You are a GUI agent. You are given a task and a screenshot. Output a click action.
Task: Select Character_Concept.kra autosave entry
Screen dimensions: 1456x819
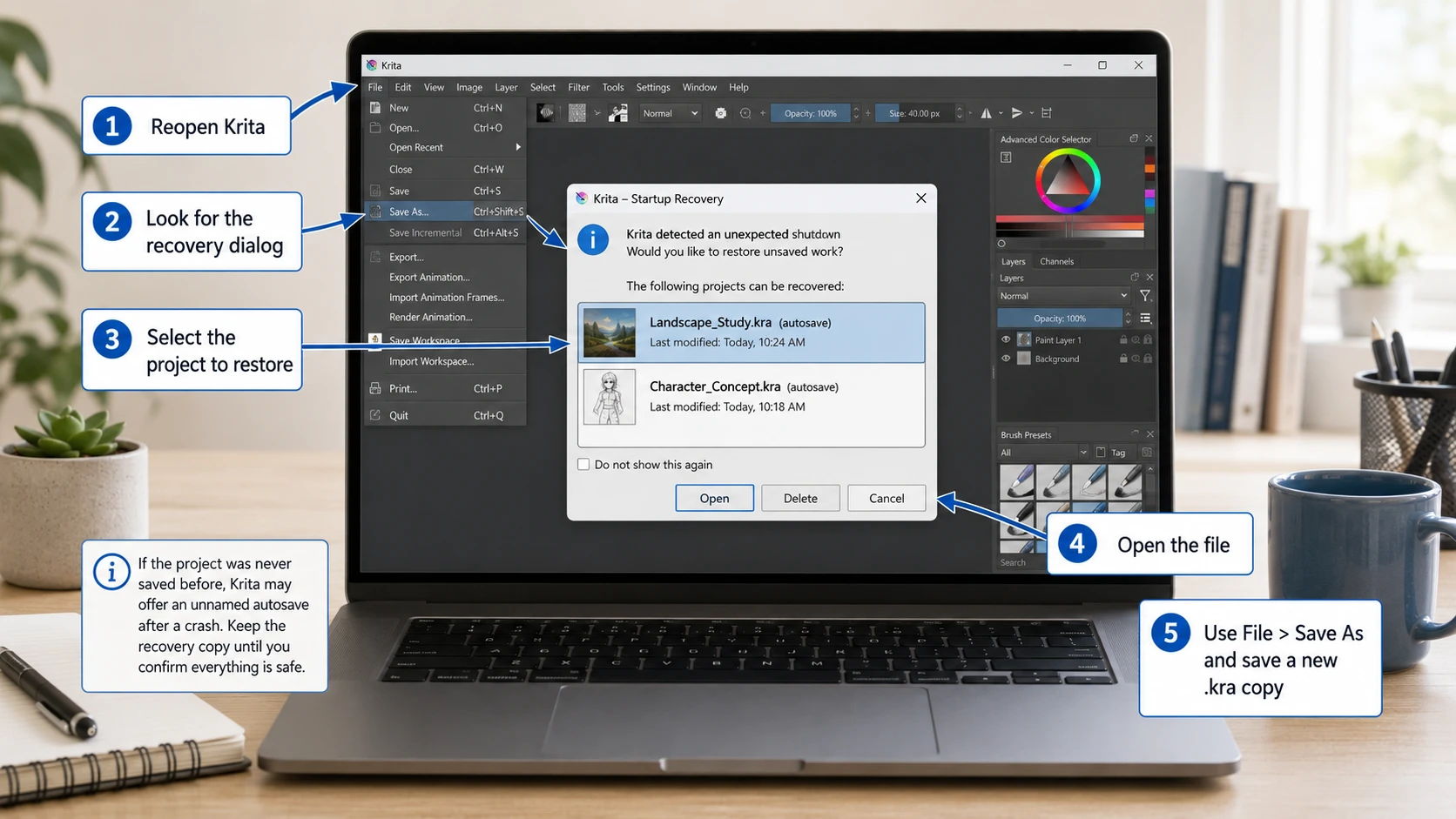(751, 397)
